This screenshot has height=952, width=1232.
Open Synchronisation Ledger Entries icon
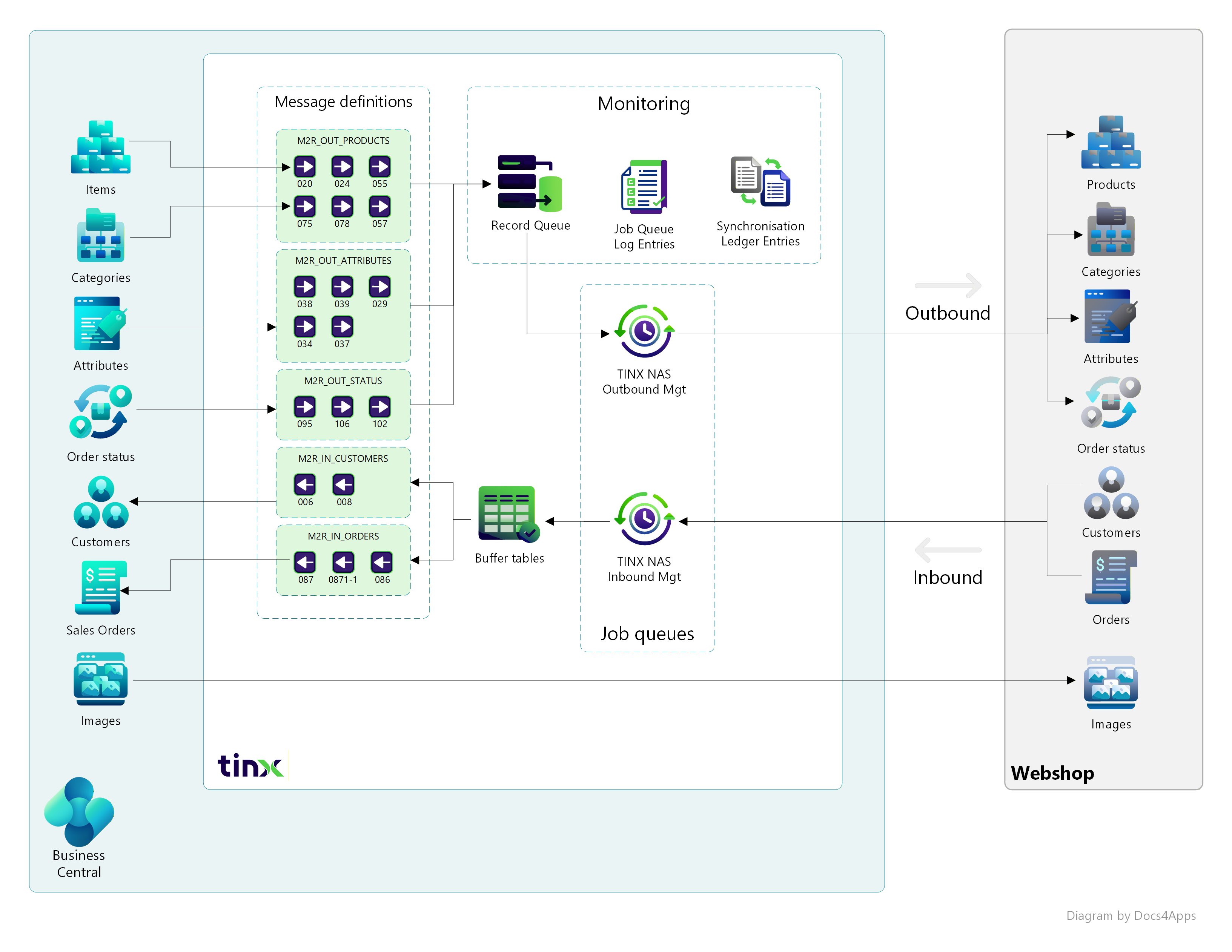click(760, 181)
